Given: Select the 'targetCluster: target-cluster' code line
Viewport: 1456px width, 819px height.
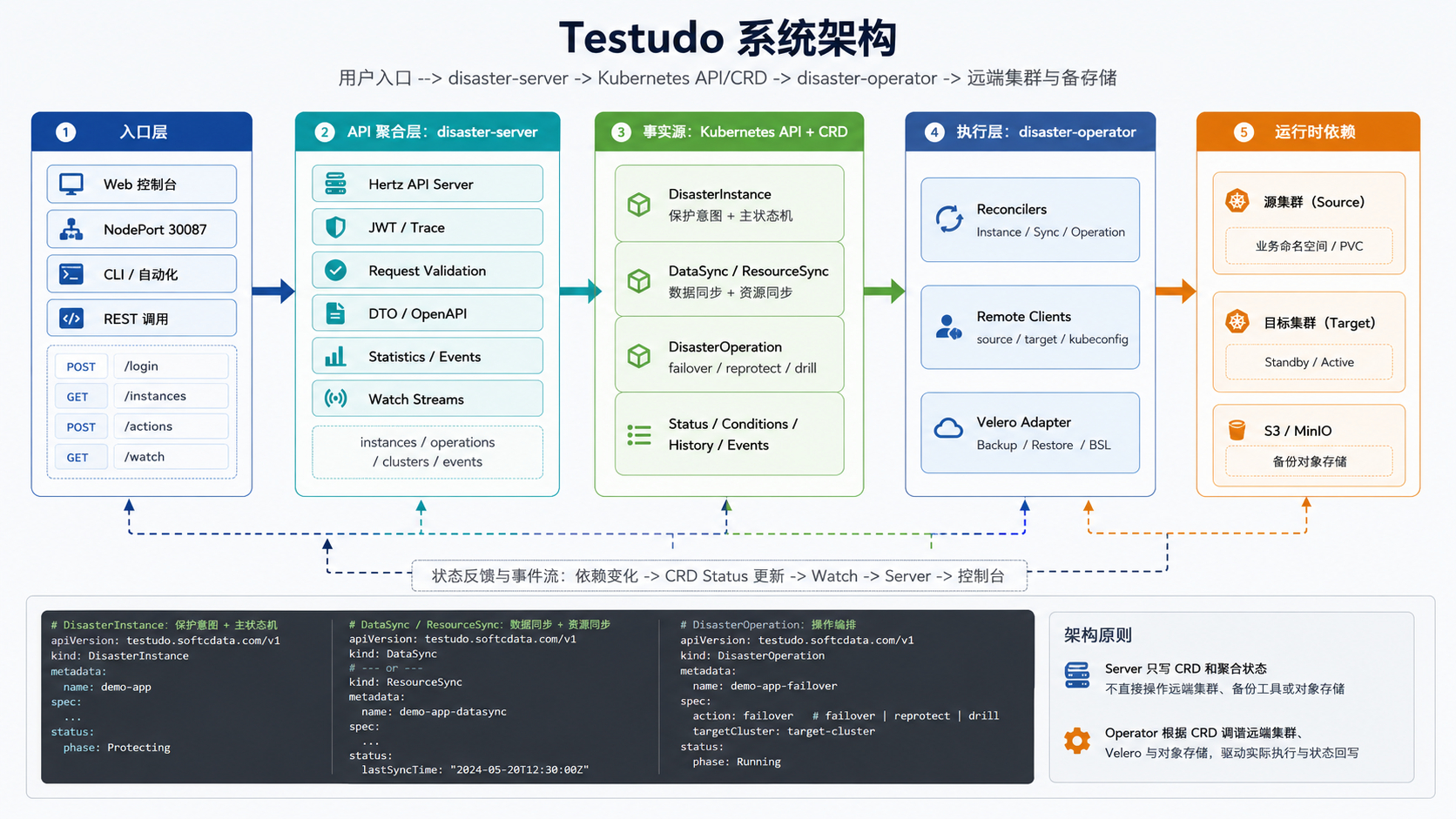Looking at the screenshot, I should (x=784, y=731).
